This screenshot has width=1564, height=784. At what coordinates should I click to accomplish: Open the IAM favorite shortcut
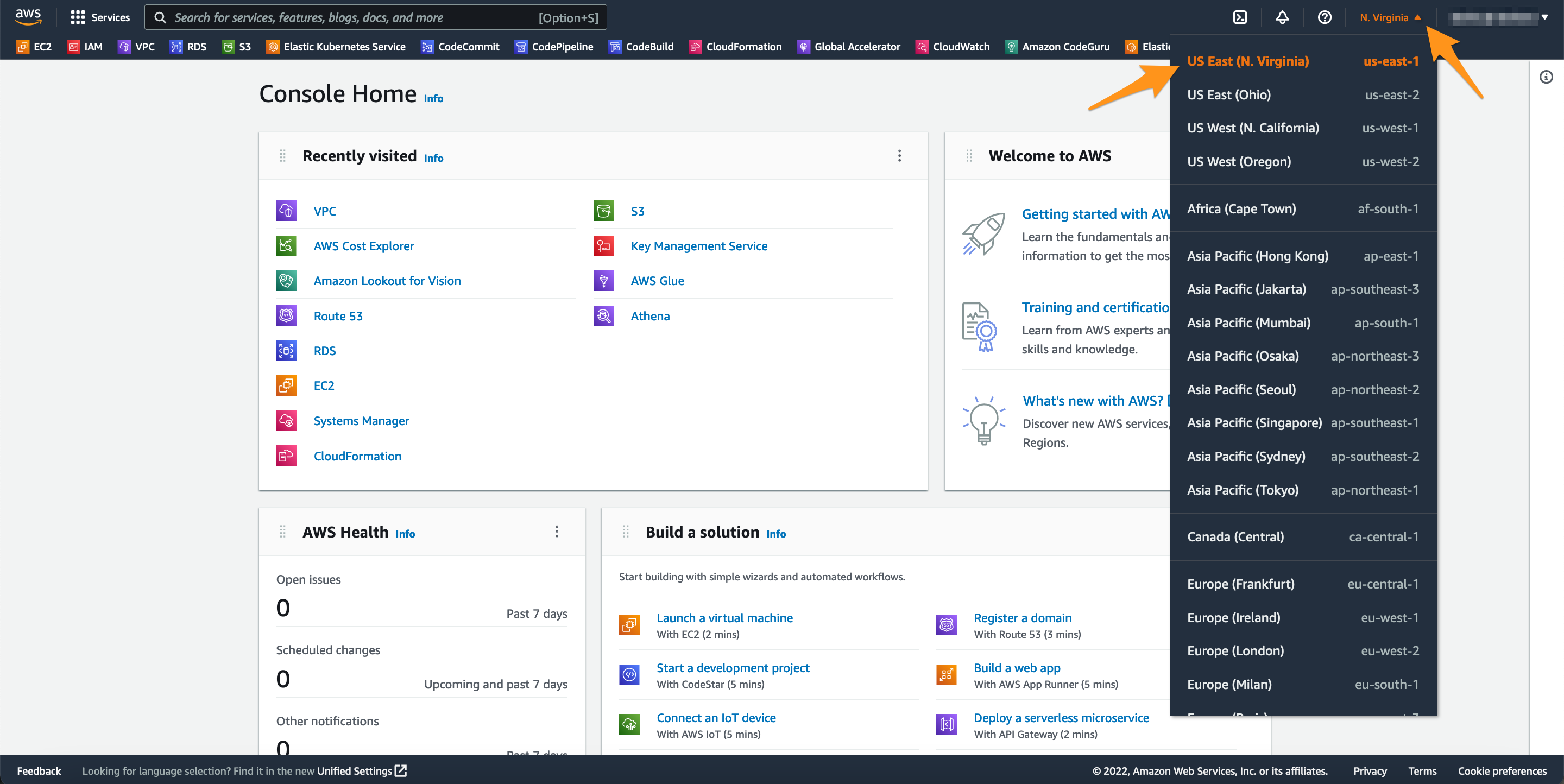(84, 47)
